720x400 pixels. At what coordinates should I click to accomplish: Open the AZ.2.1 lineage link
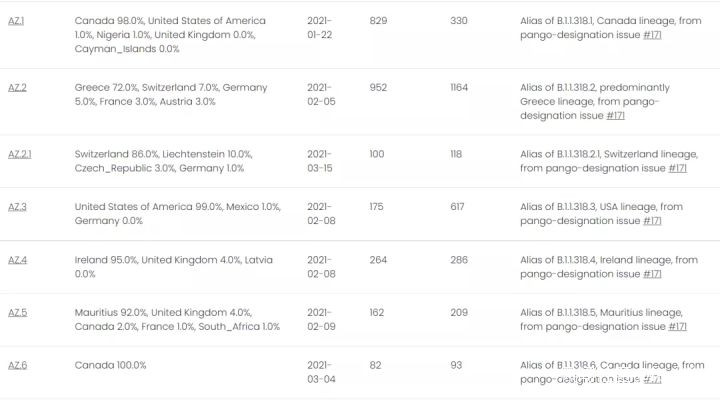point(20,154)
